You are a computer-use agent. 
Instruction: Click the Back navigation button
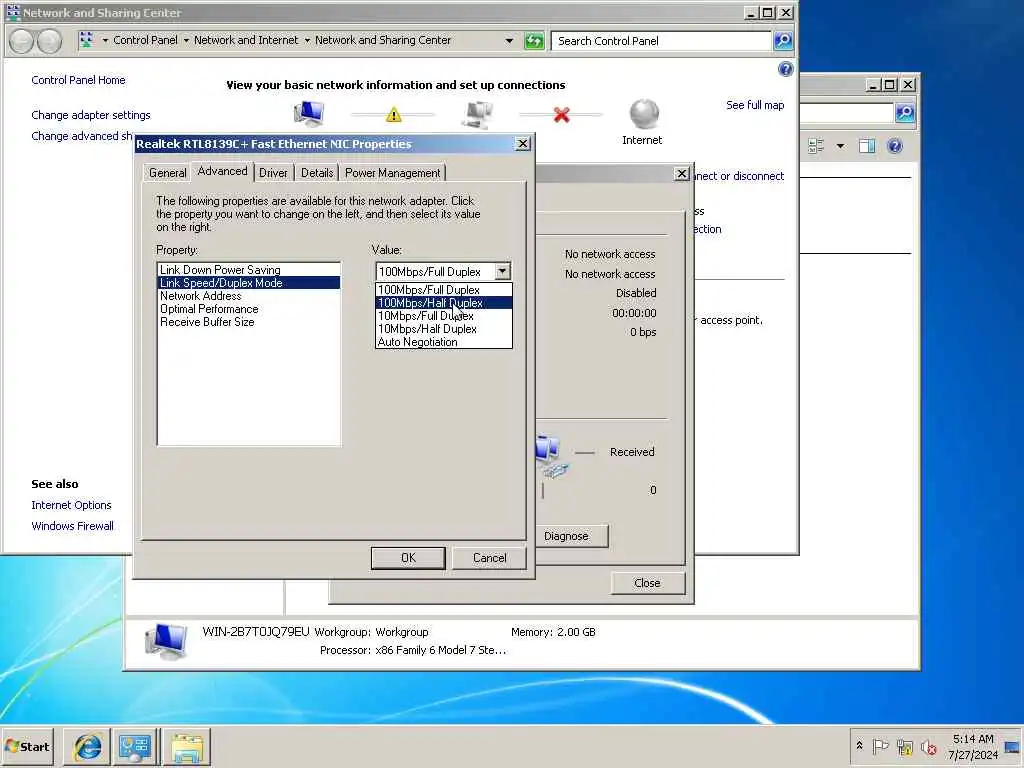[x=22, y=41]
